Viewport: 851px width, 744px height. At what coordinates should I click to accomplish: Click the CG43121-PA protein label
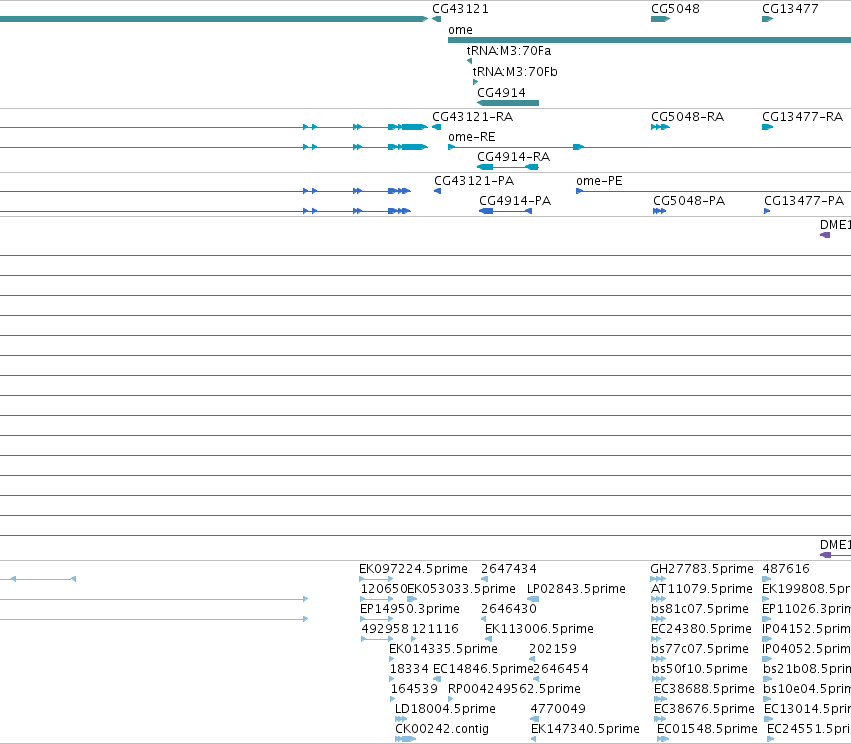[474, 181]
